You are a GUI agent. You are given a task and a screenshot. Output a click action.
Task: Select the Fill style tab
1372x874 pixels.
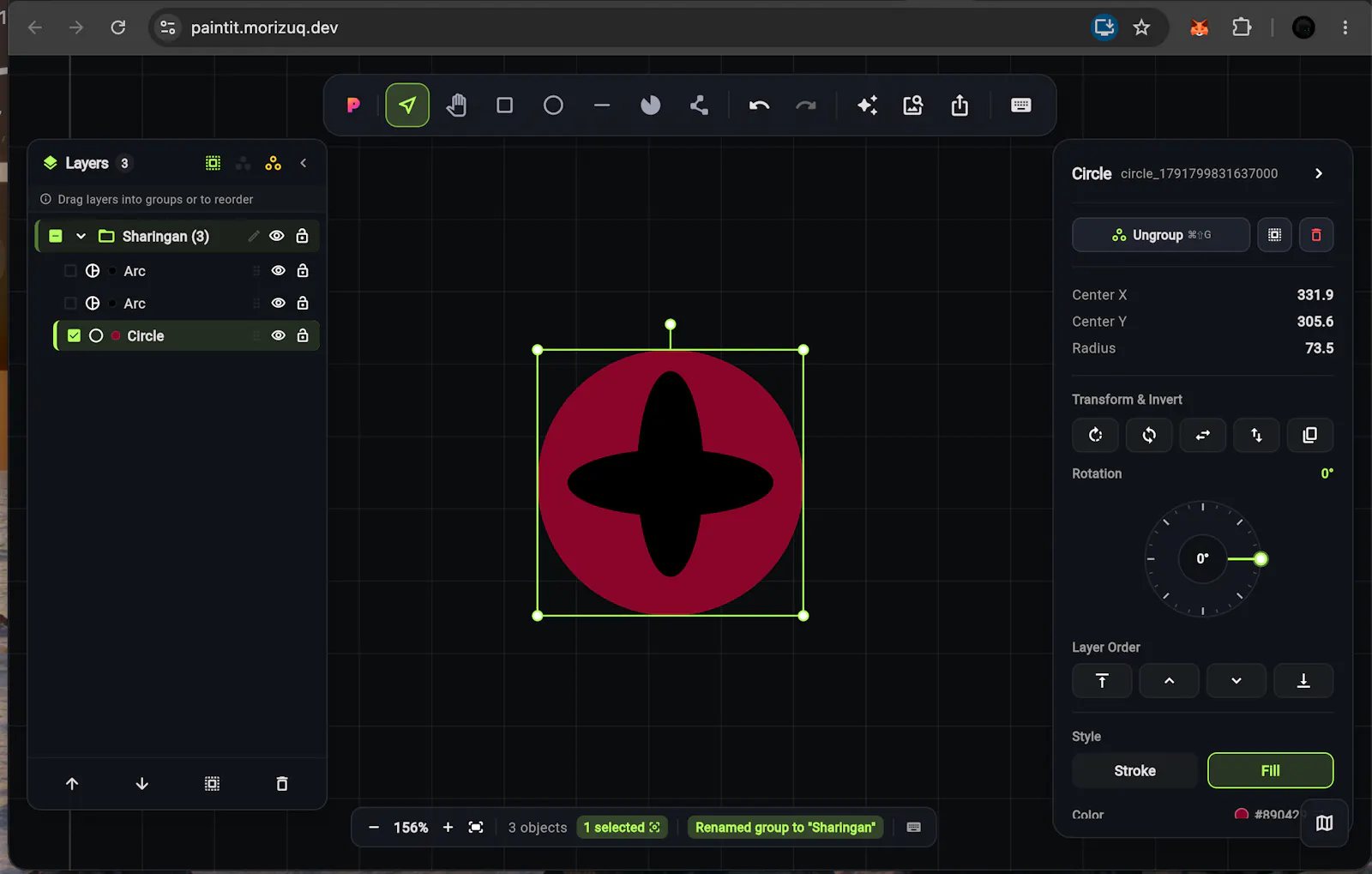pos(1270,771)
